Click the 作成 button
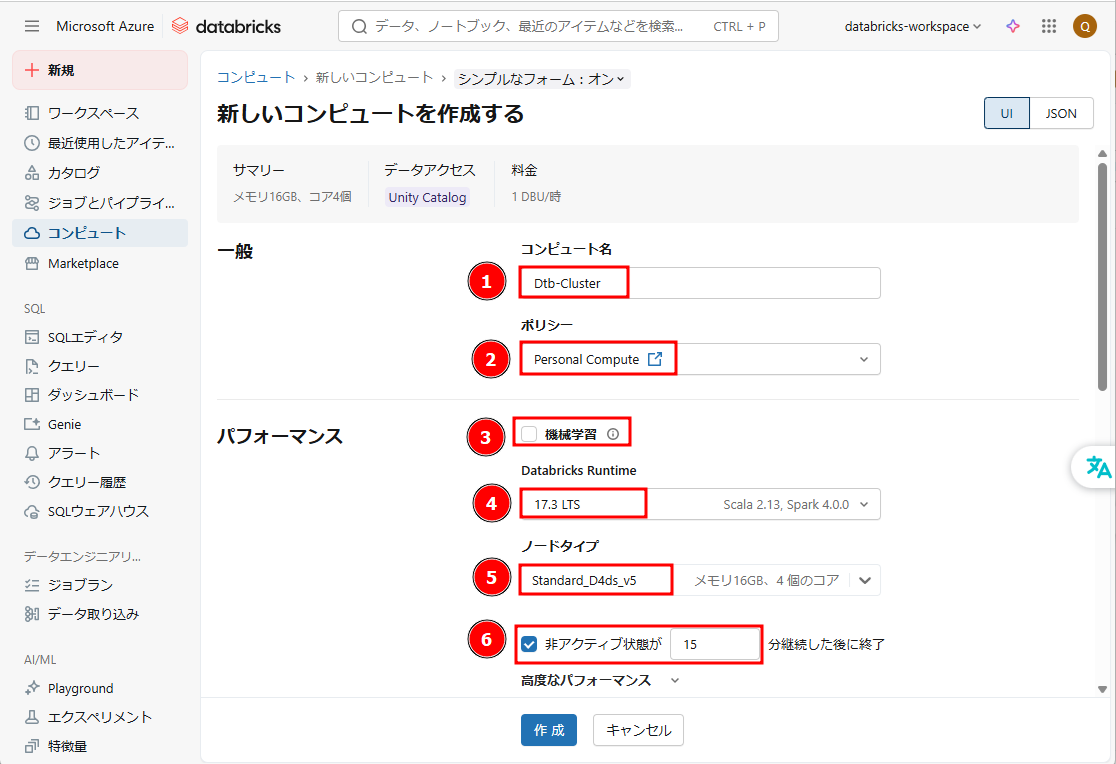The height and width of the screenshot is (764, 1116). tap(548, 730)
